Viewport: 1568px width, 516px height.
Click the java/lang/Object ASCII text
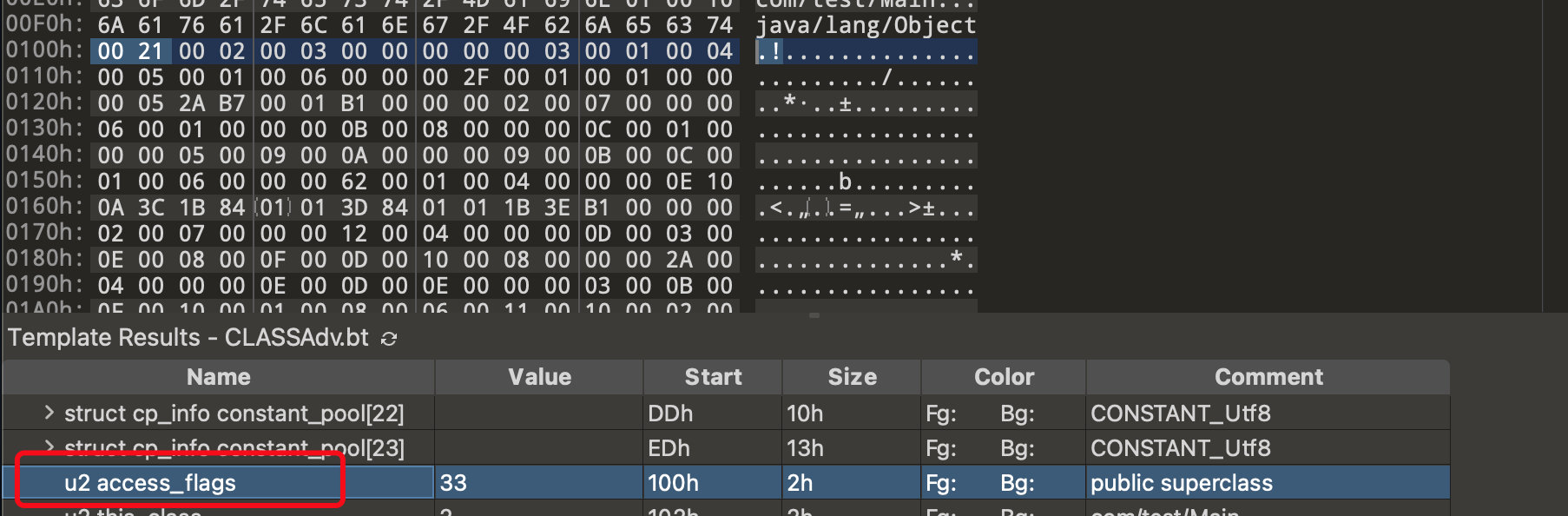point(866,25)
